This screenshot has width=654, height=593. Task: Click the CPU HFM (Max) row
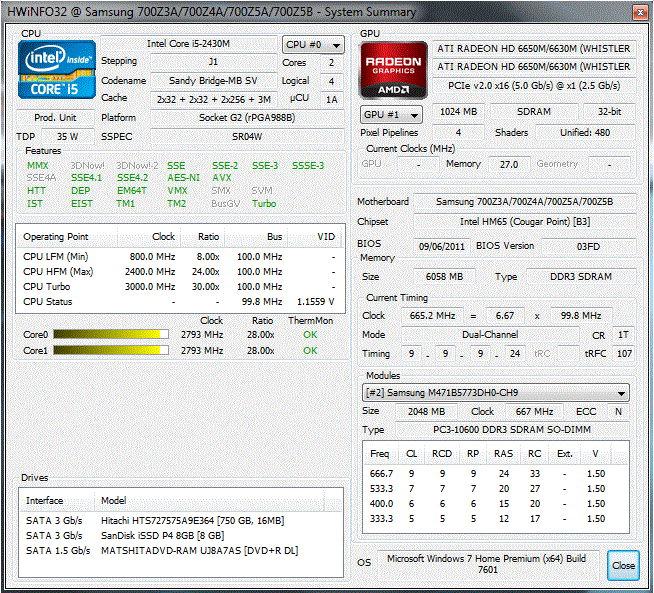pyautogui.click(x=180, y=271)
